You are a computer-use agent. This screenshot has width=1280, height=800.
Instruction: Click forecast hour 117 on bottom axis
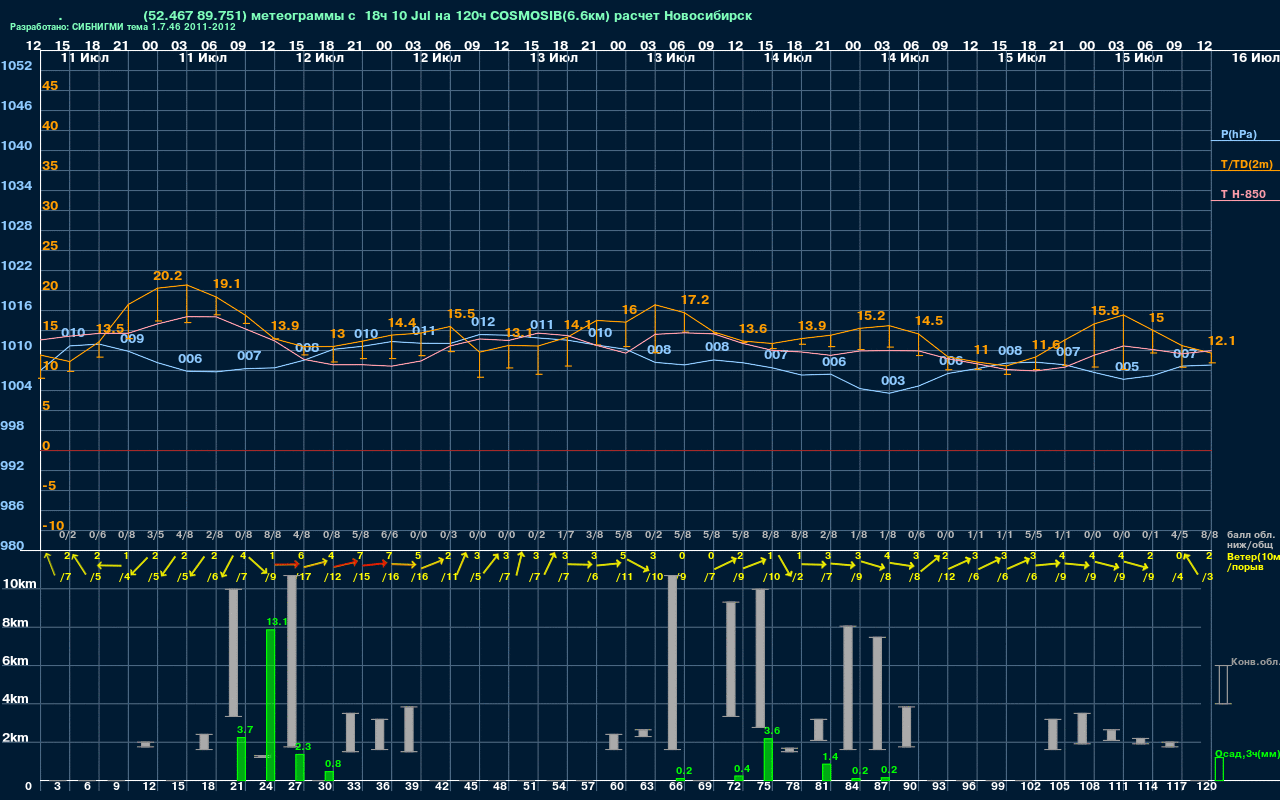[x=1178, y=788]
